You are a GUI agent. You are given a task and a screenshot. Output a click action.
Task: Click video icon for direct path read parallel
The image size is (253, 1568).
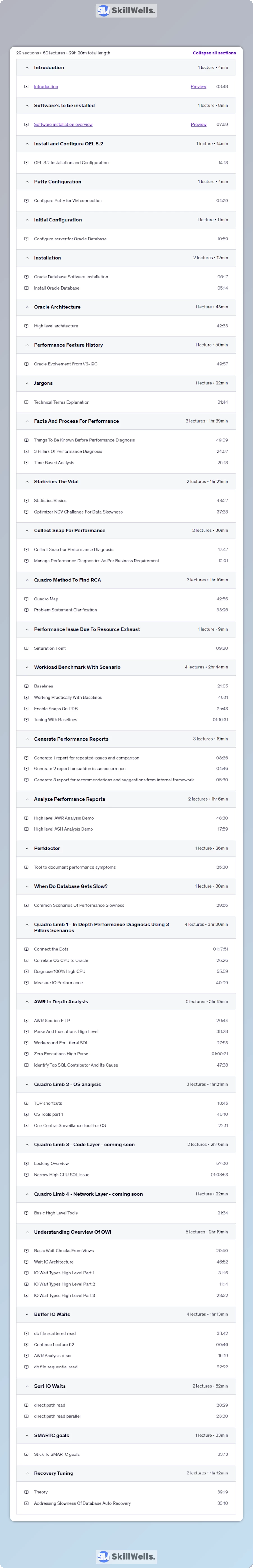(x=26, y=1416)
